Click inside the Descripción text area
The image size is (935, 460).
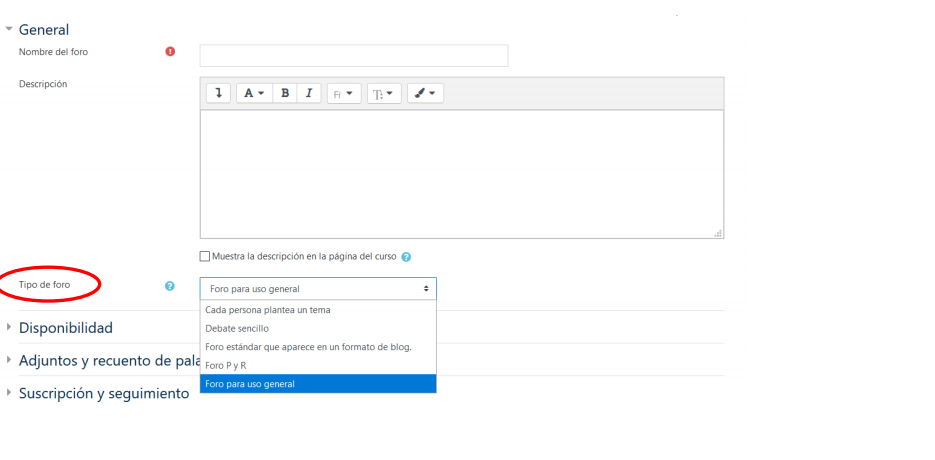461,173
